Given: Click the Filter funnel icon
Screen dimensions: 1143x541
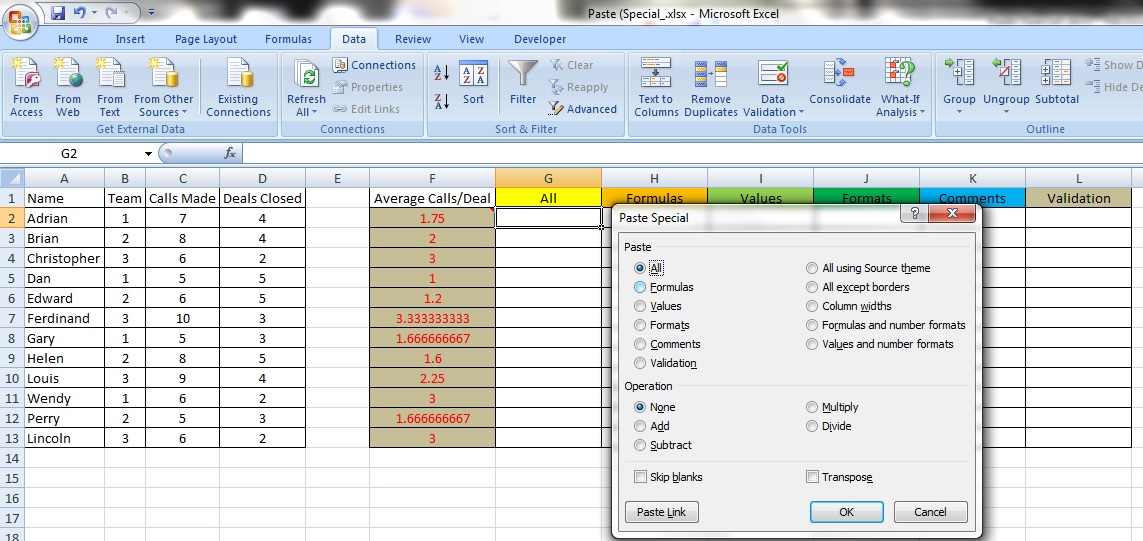Looking at the screenshot, I should pos(523,75).
